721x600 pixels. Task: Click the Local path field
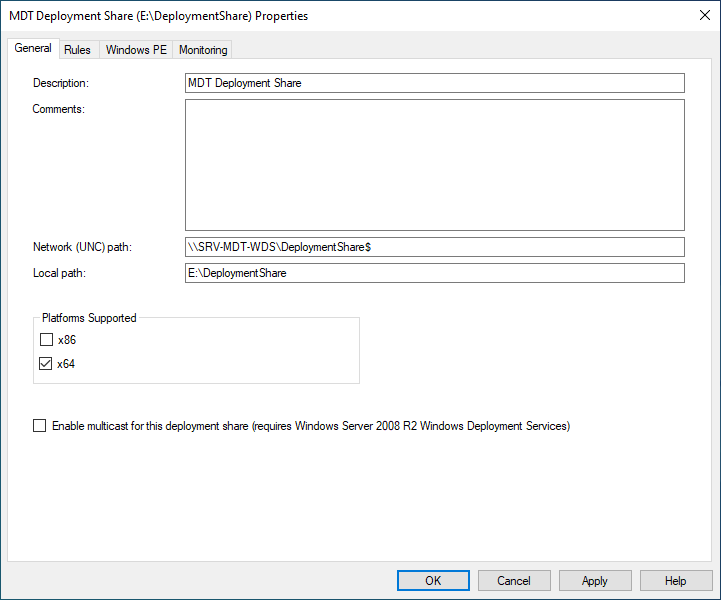[x=435, y=273]
